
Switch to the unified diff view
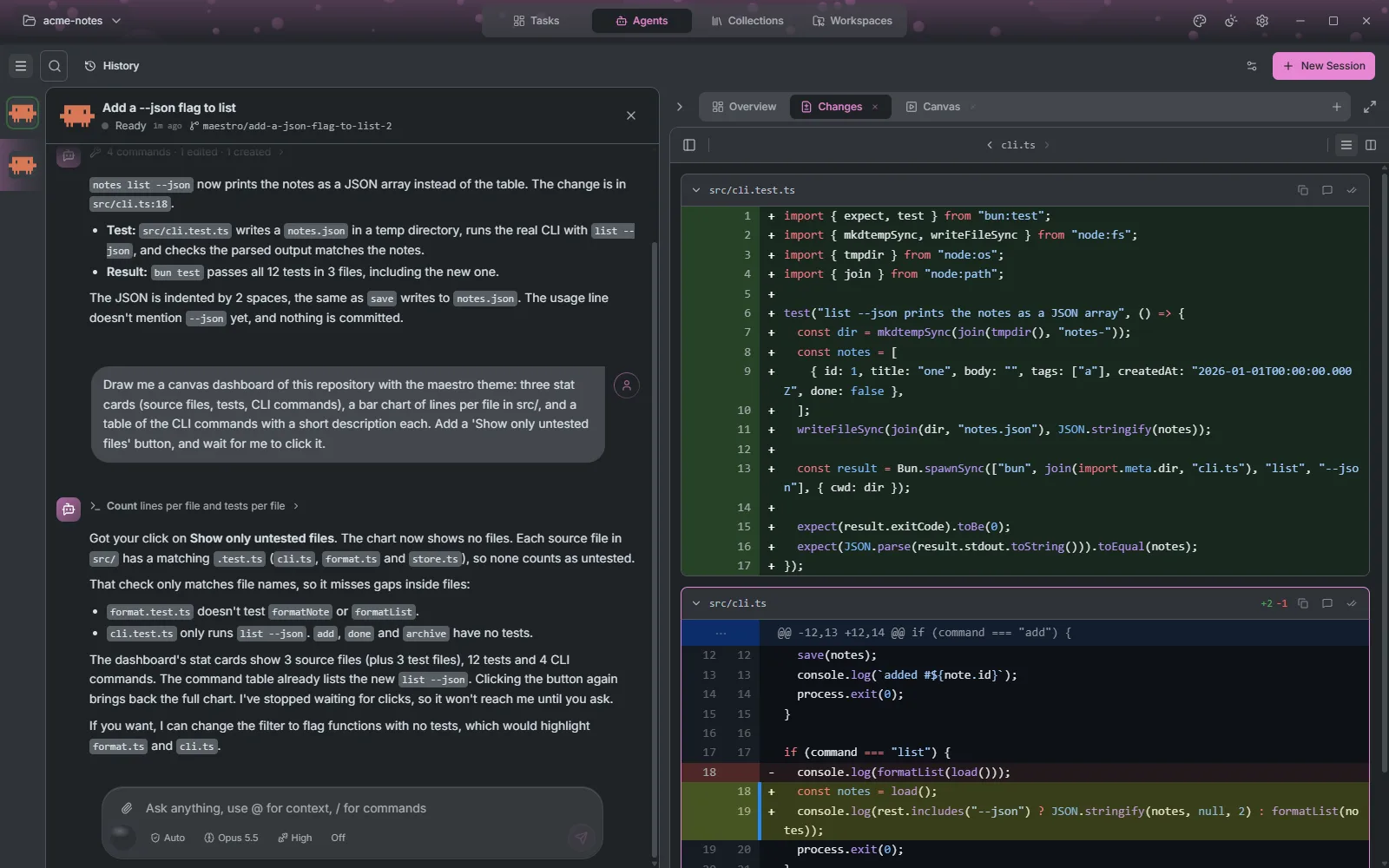[x=1346, y=145]
